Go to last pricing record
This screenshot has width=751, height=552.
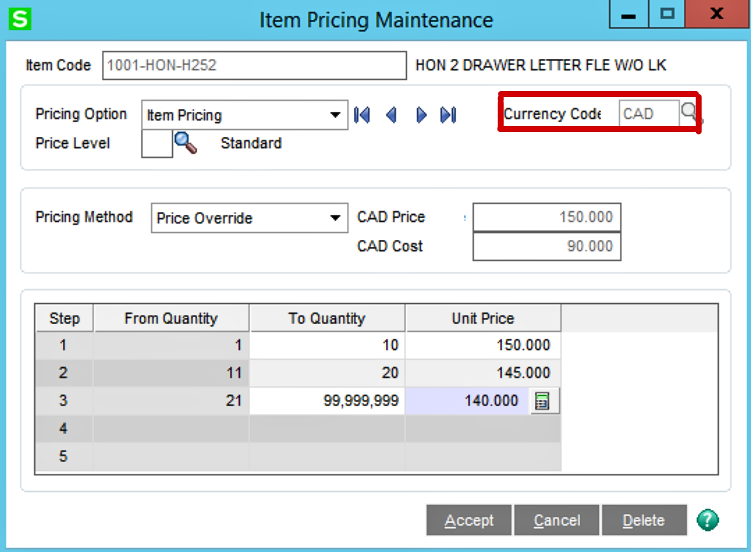pos(448,115)
